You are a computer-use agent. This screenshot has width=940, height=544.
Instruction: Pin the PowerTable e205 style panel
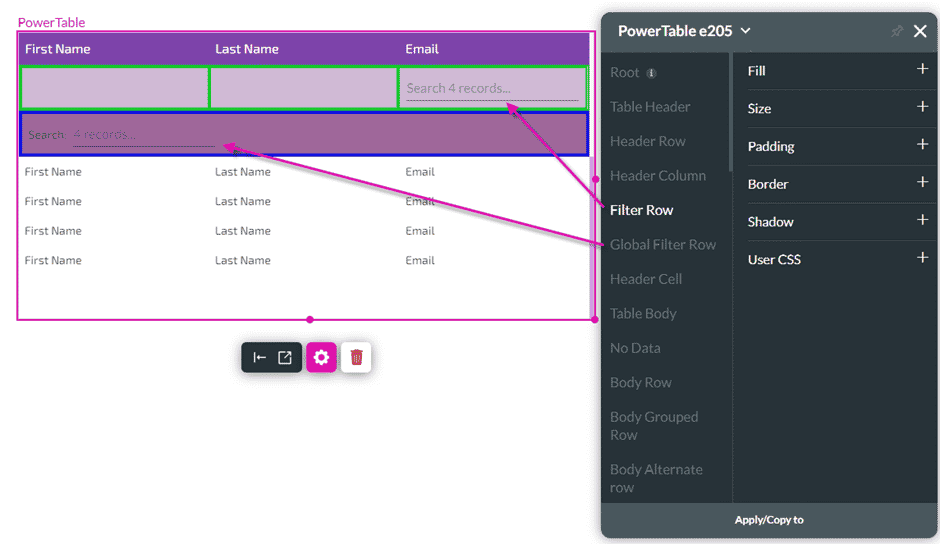896,32
